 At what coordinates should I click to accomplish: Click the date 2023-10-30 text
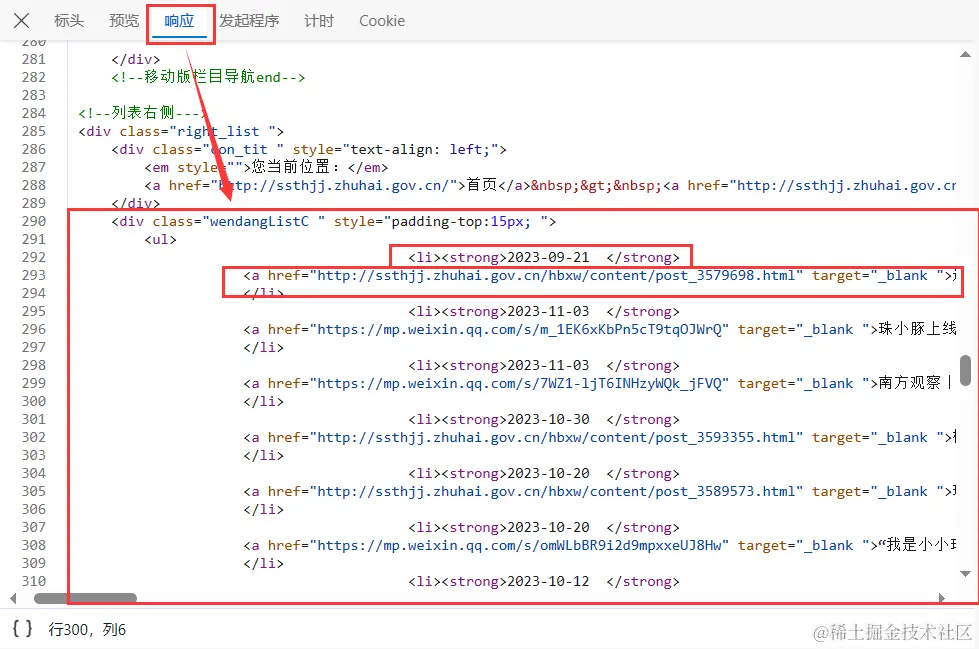pyautogui.click(x=548, y=419)
